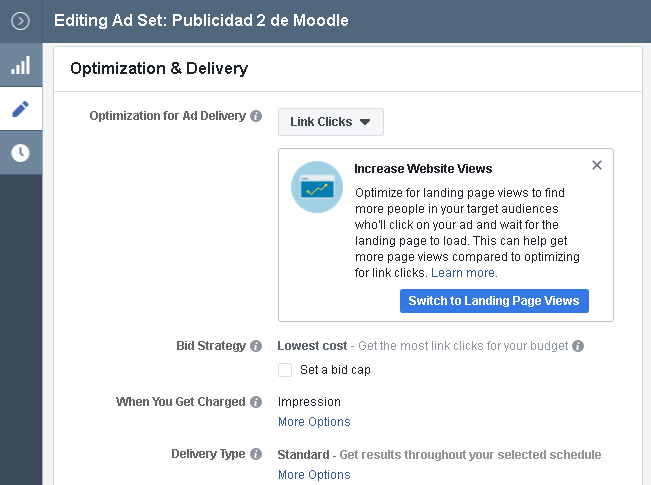Open the clock history icon
Image resolution: width=651 pixels, height=485 pixels.
coord(20,153)
